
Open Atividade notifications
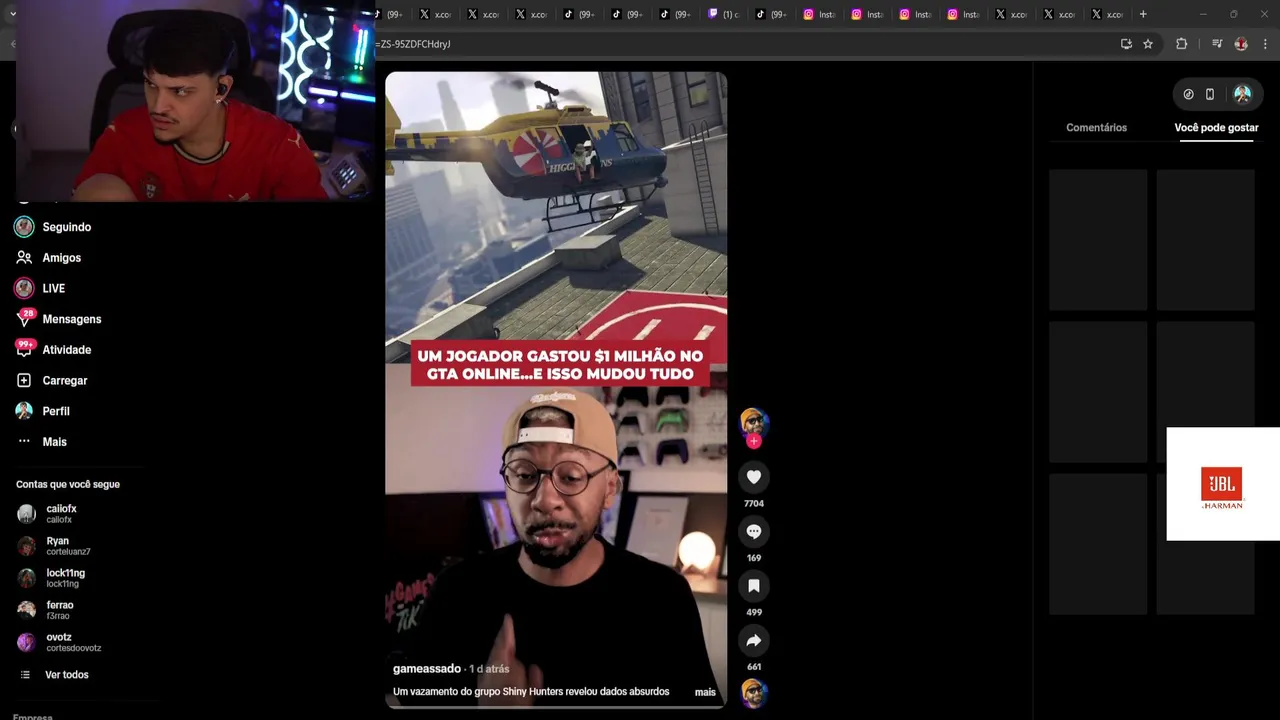[x=53, y=350]
